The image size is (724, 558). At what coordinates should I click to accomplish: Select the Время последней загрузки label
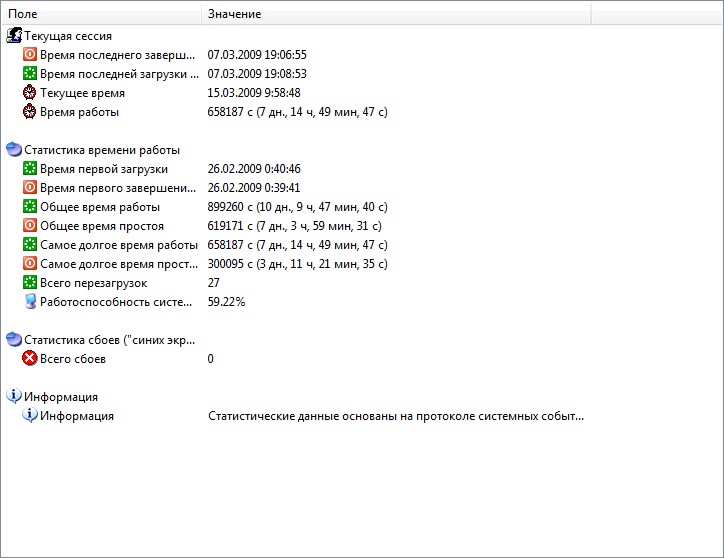tap(119, 74)
